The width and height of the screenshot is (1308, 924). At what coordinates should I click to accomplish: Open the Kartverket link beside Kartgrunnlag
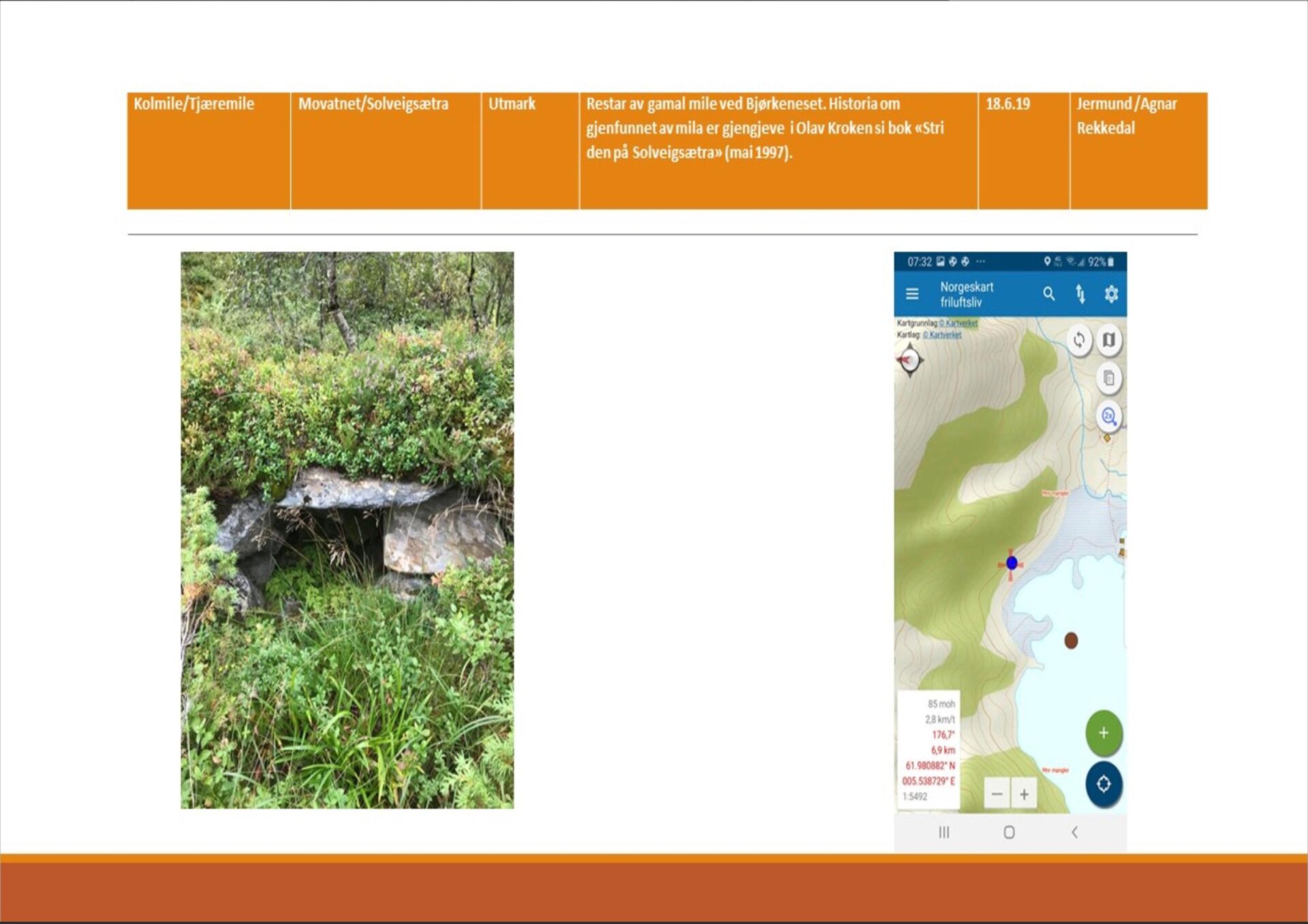959,323
